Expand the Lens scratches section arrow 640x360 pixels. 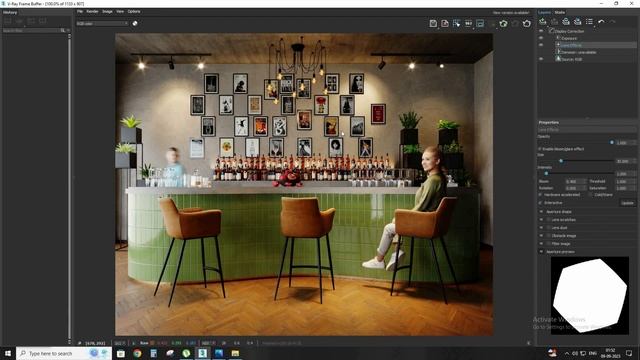[x=541, y=220]
